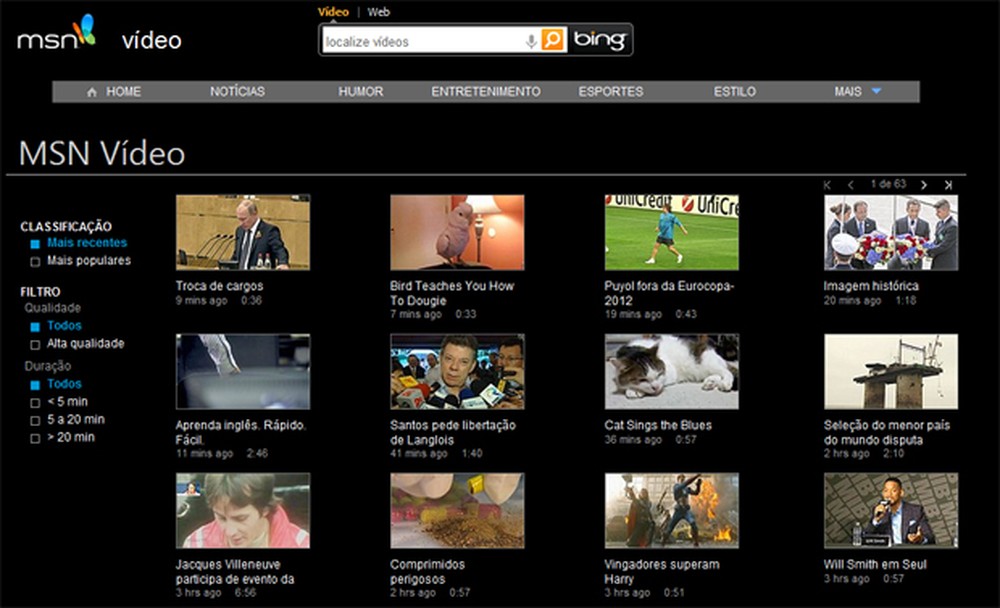Advance to the next video page
This screenshot has width=1000, height=608.
tap(925, 186)
